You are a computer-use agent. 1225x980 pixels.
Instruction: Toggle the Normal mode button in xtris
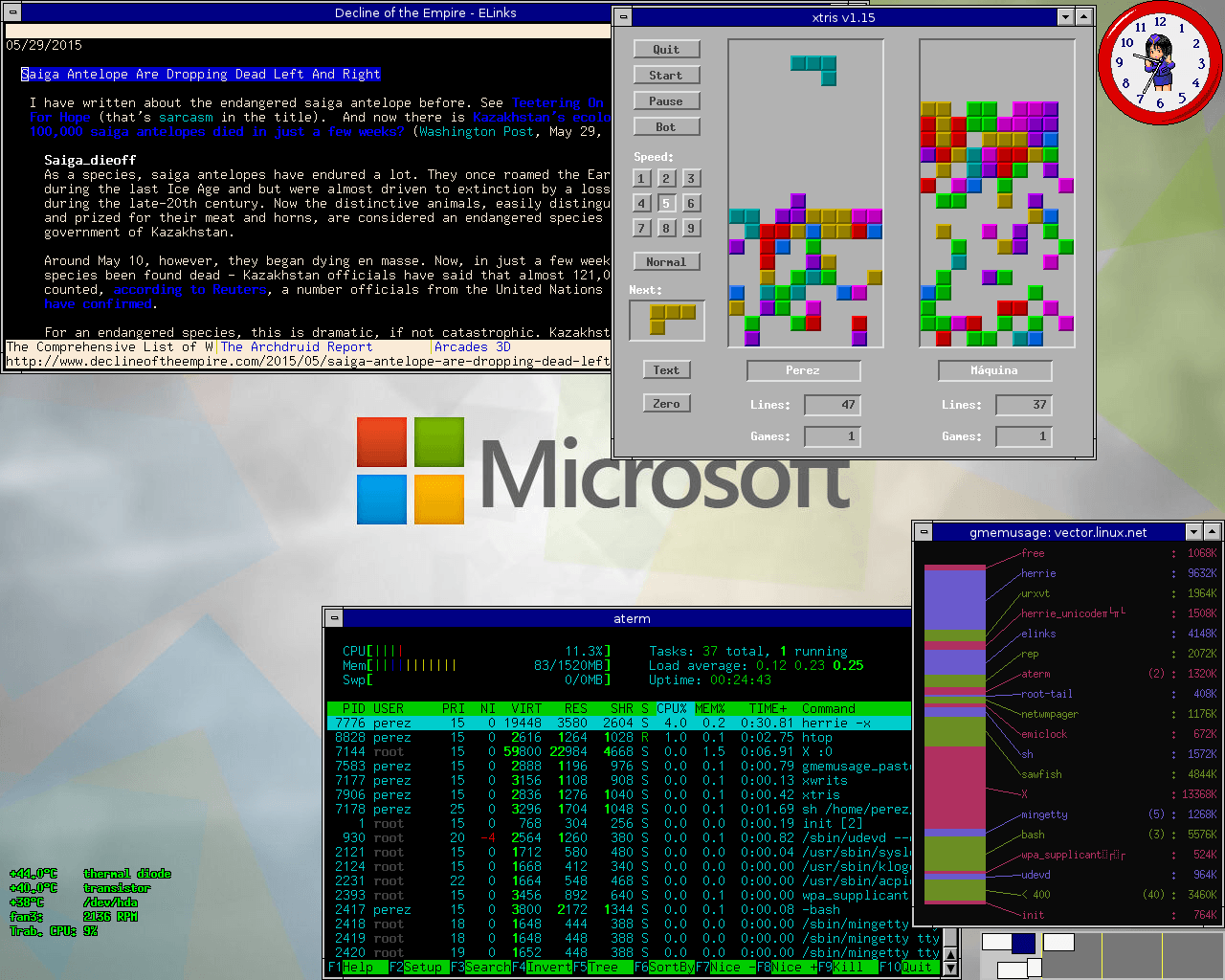666,261
